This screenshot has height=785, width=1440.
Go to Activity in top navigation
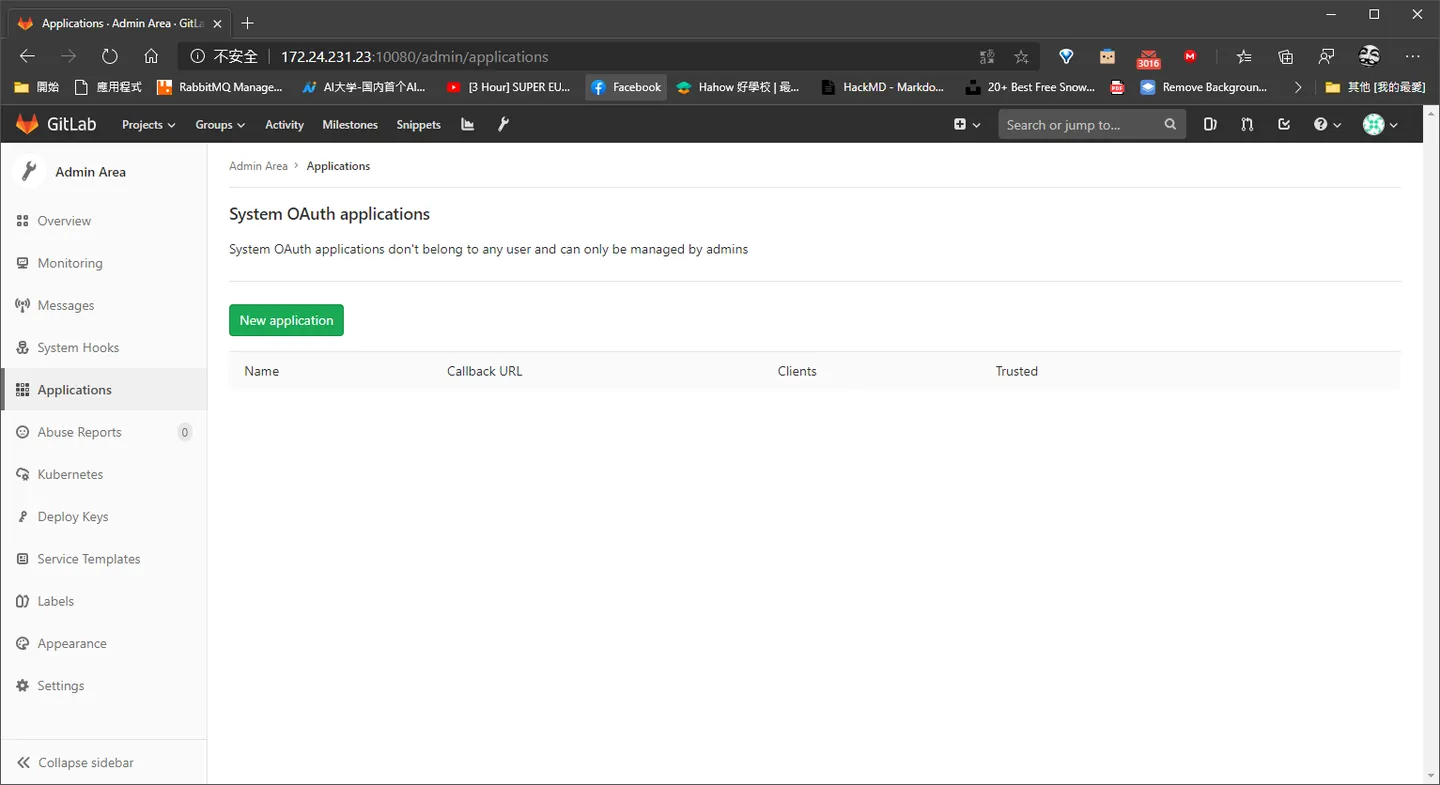point(284,125)
